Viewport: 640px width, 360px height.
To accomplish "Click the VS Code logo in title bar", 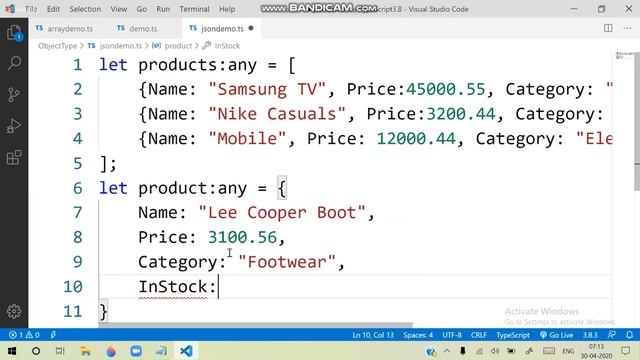I will tap(10, 9).
